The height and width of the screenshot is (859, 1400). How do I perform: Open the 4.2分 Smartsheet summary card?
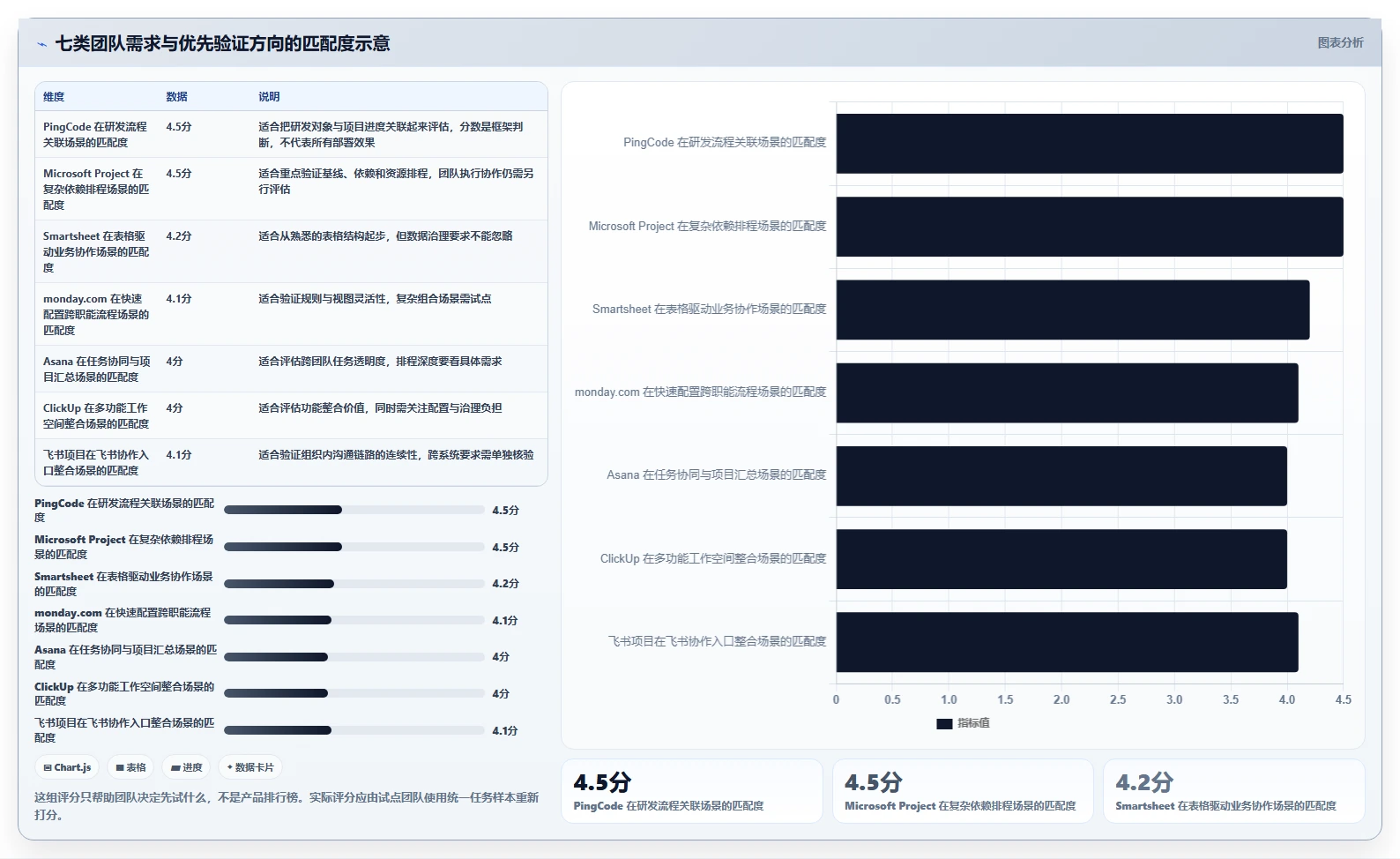[1234, 791]
